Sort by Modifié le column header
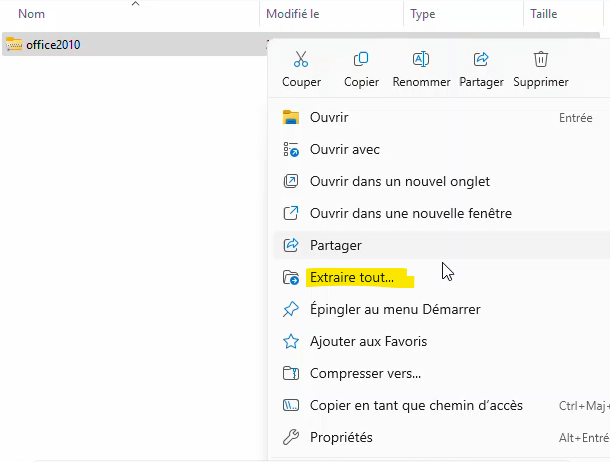Screen dimensions: 610x462 (293, 14)
